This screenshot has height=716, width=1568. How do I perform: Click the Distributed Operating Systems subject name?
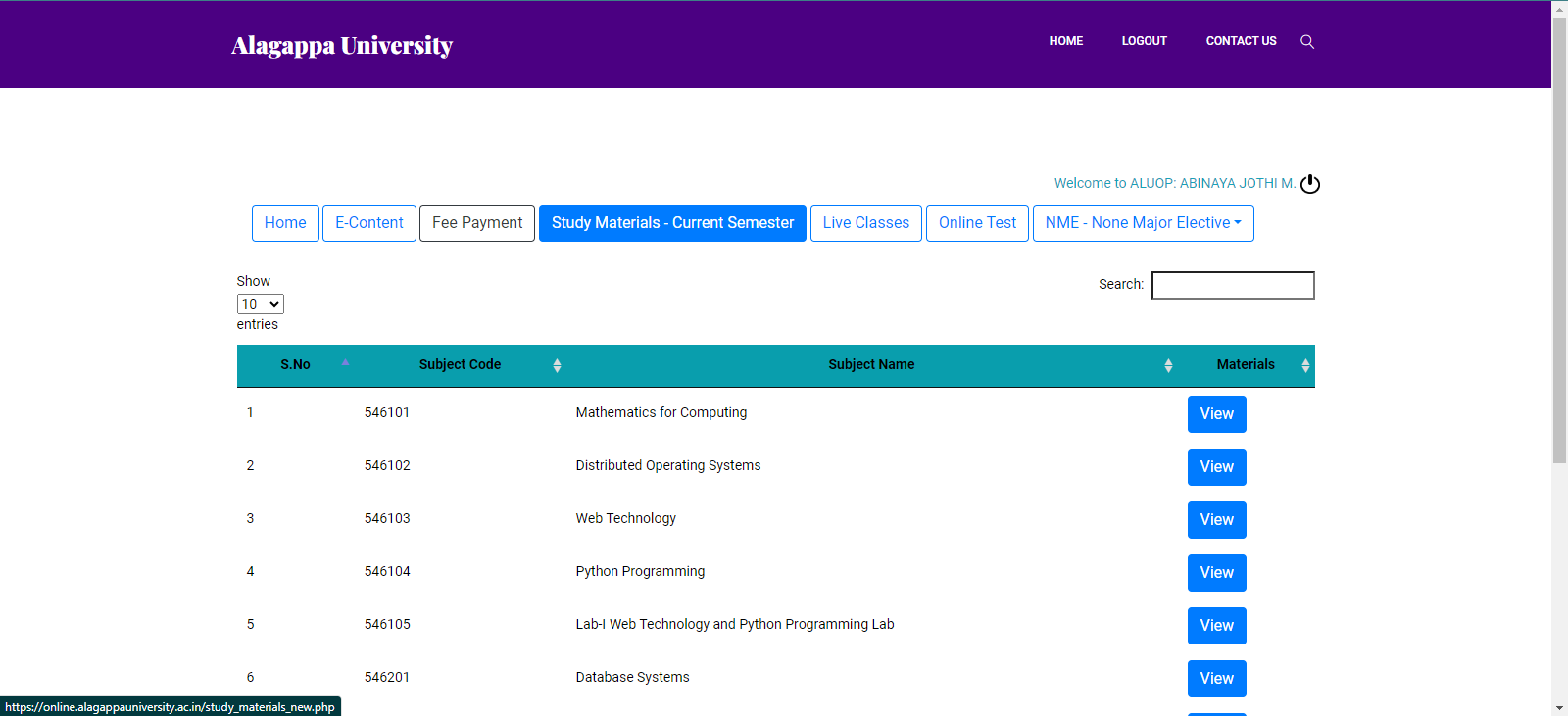(x=668, y=466)
